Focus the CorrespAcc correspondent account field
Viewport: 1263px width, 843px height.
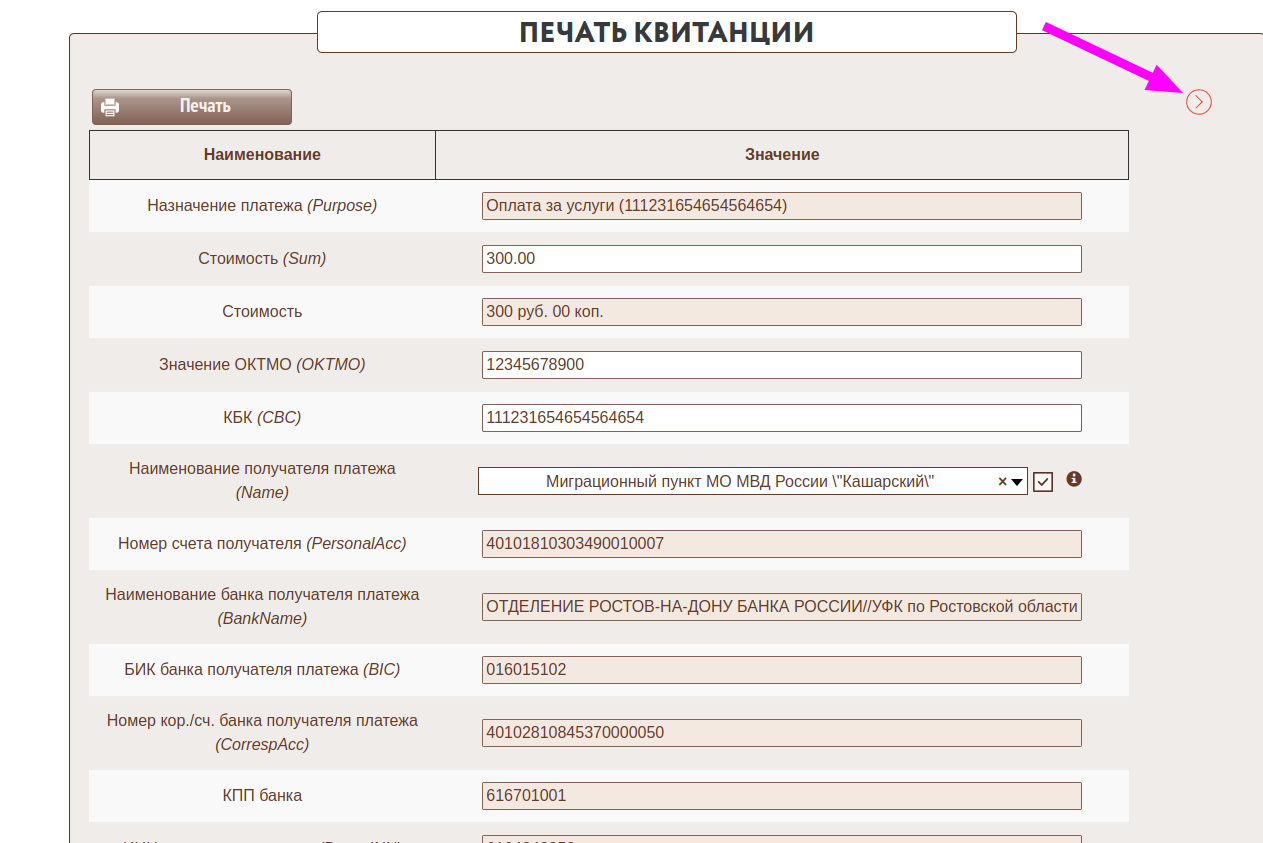point(781,733)
